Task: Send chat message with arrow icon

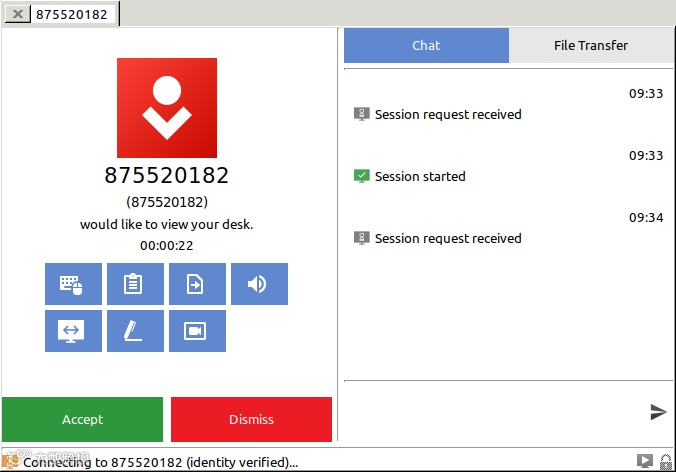Action: [x=658, y=412]
